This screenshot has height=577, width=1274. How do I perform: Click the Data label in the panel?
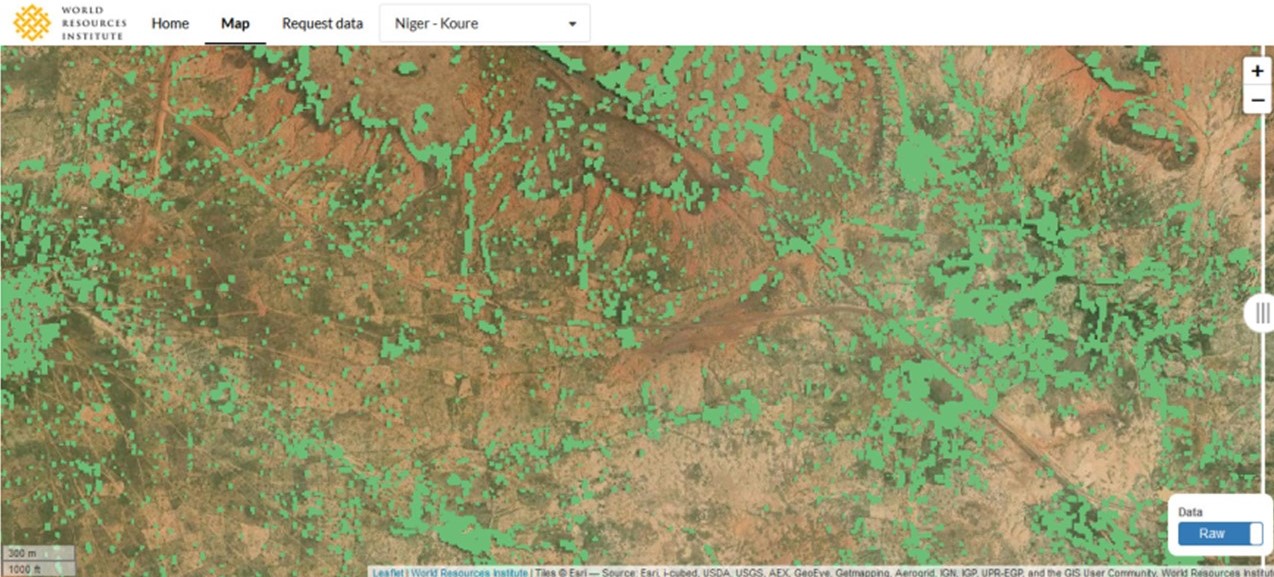coord(1190,512)
